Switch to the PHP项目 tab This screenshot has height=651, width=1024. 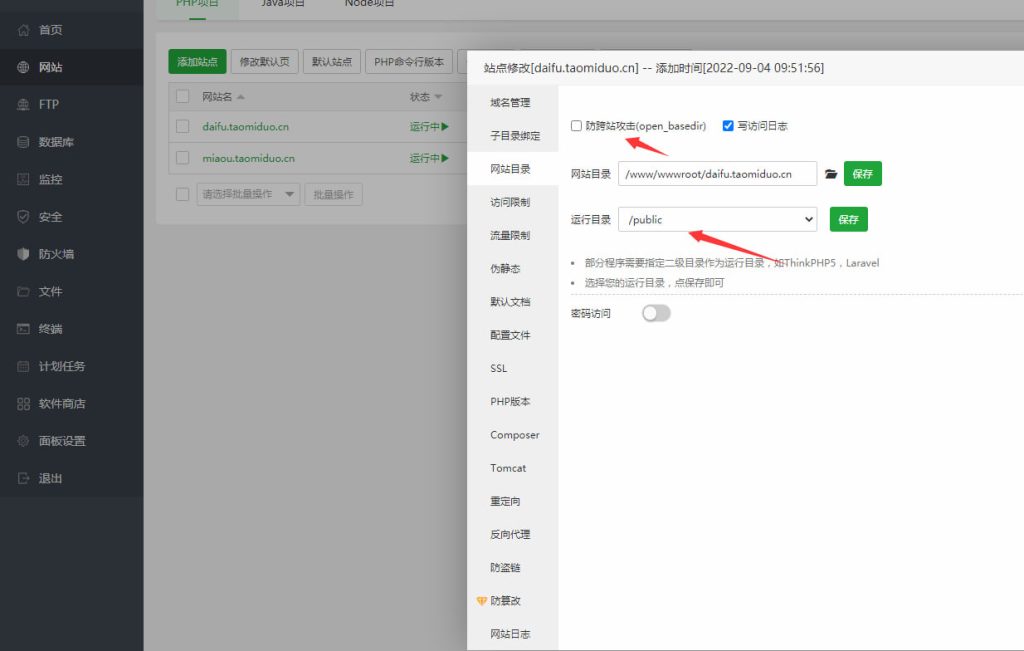pyautogui.click(x=197, y=4)
